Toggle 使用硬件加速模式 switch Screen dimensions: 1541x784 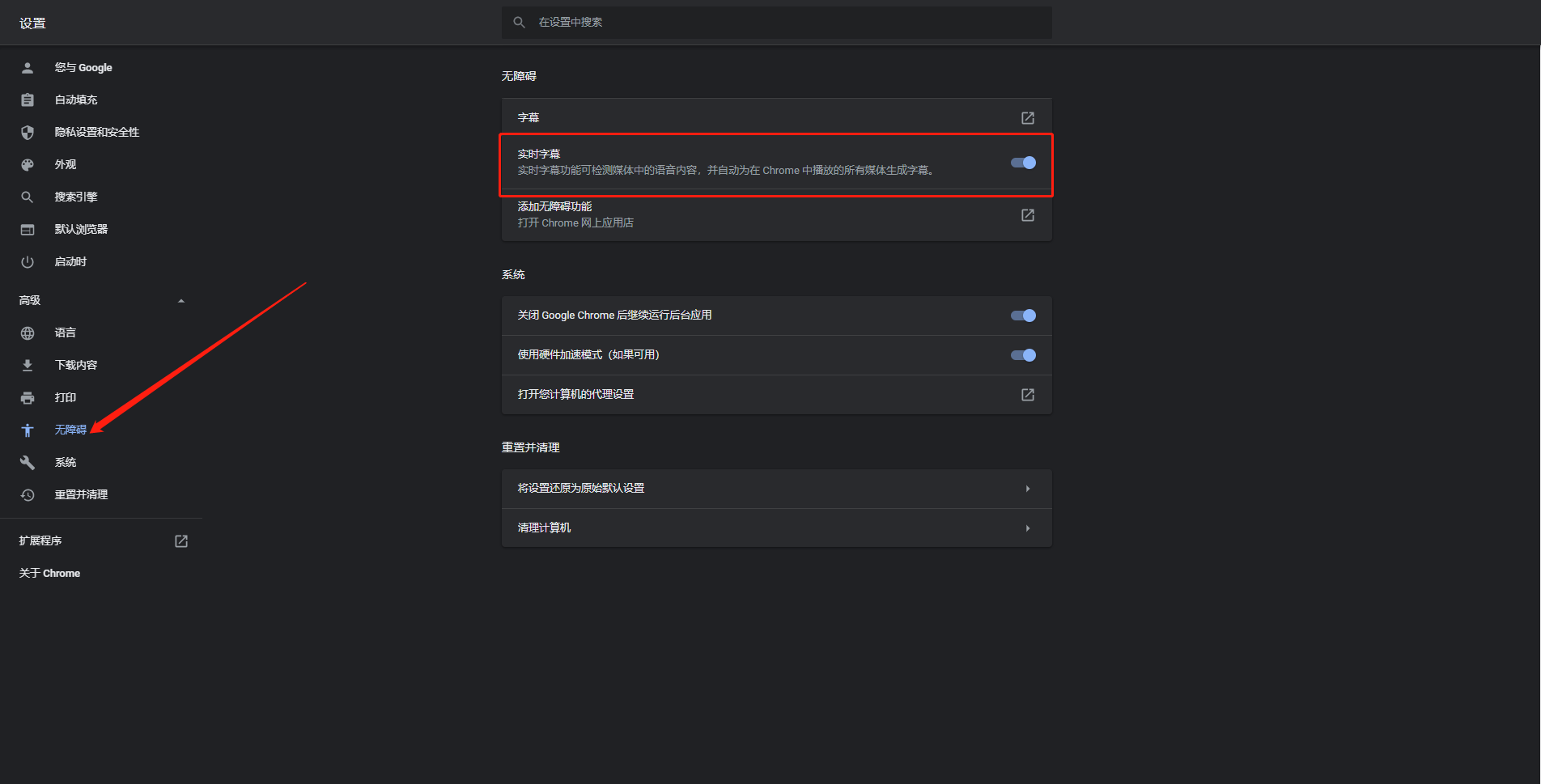click(1023, 355)
